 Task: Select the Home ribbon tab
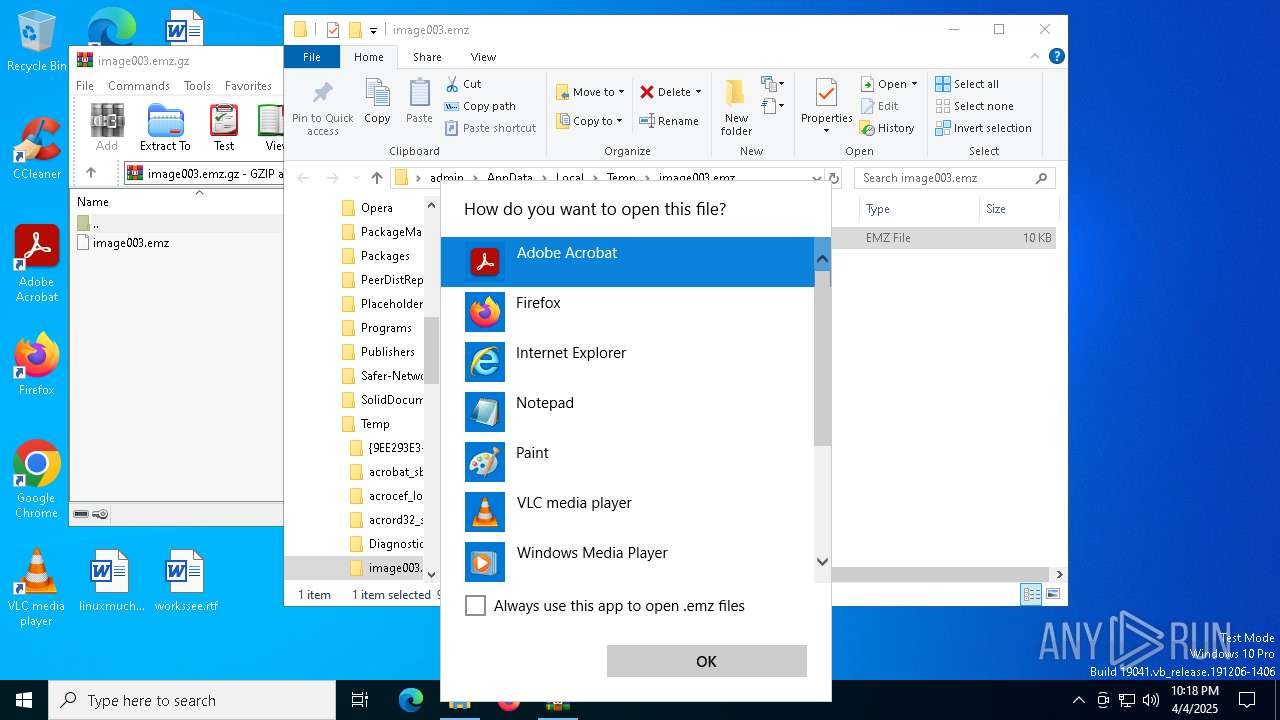[x=369, y=57]
